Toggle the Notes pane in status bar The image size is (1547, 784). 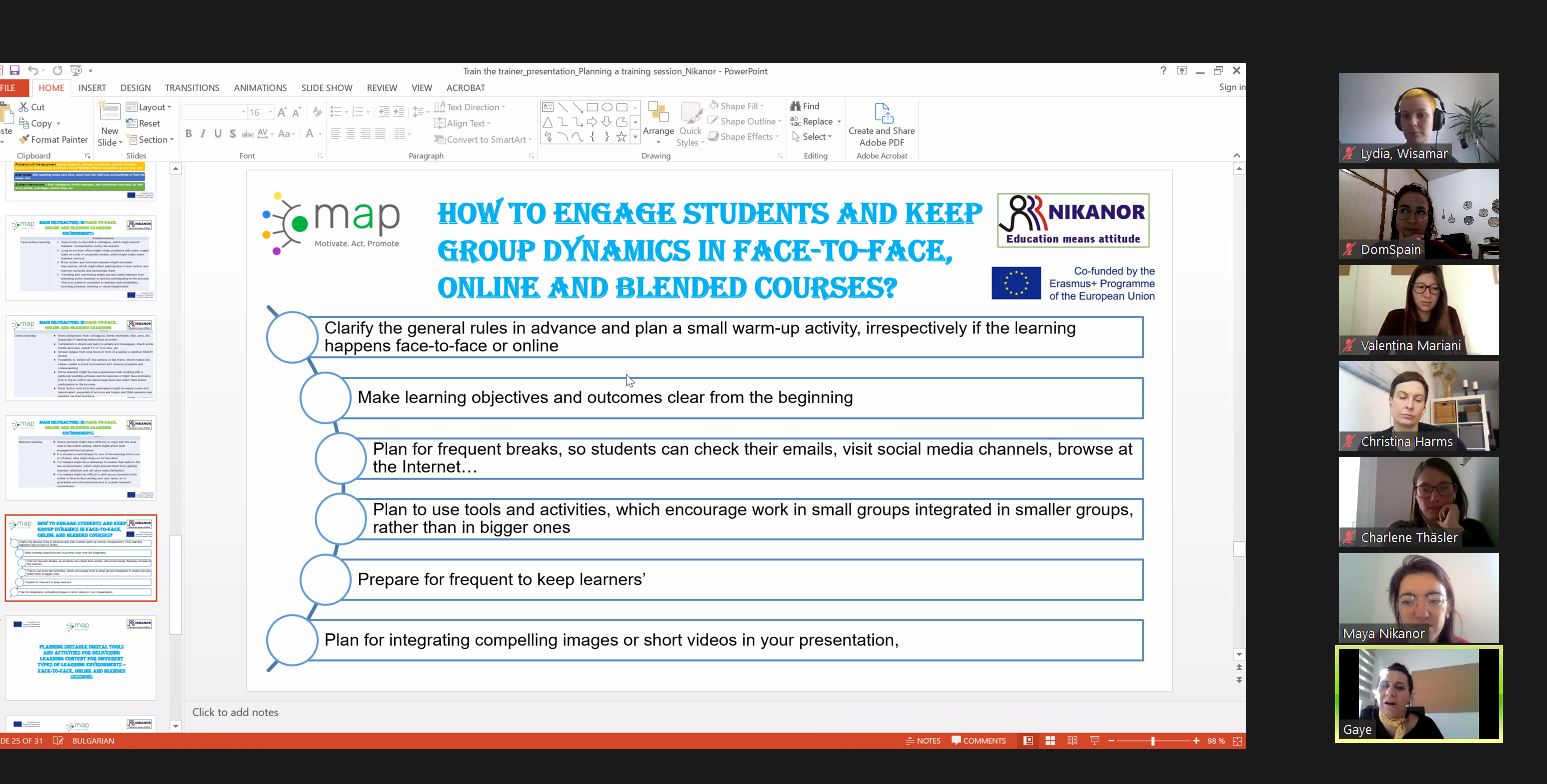[922, 741]
